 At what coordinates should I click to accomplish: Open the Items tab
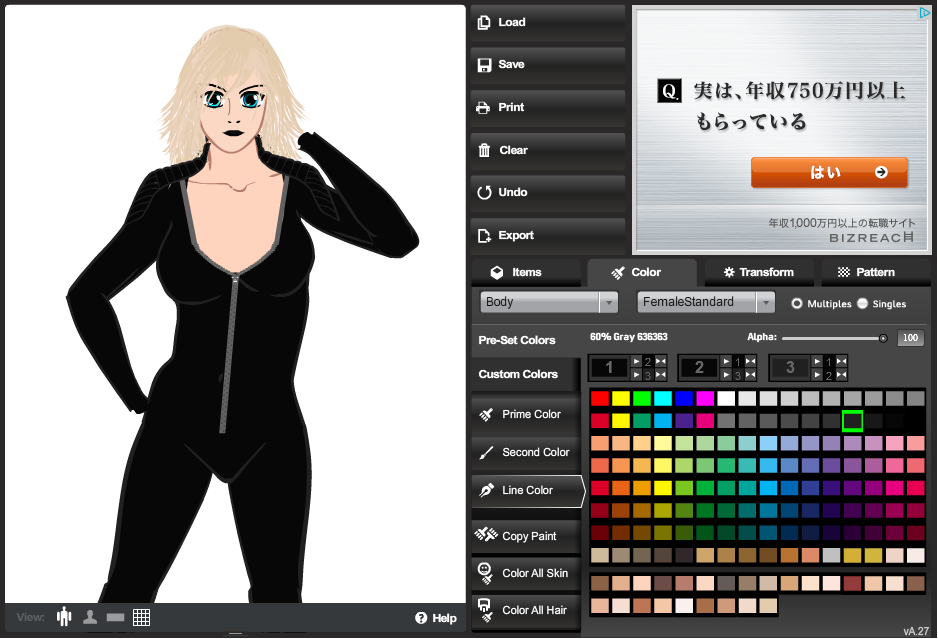(x=526, y=272)
